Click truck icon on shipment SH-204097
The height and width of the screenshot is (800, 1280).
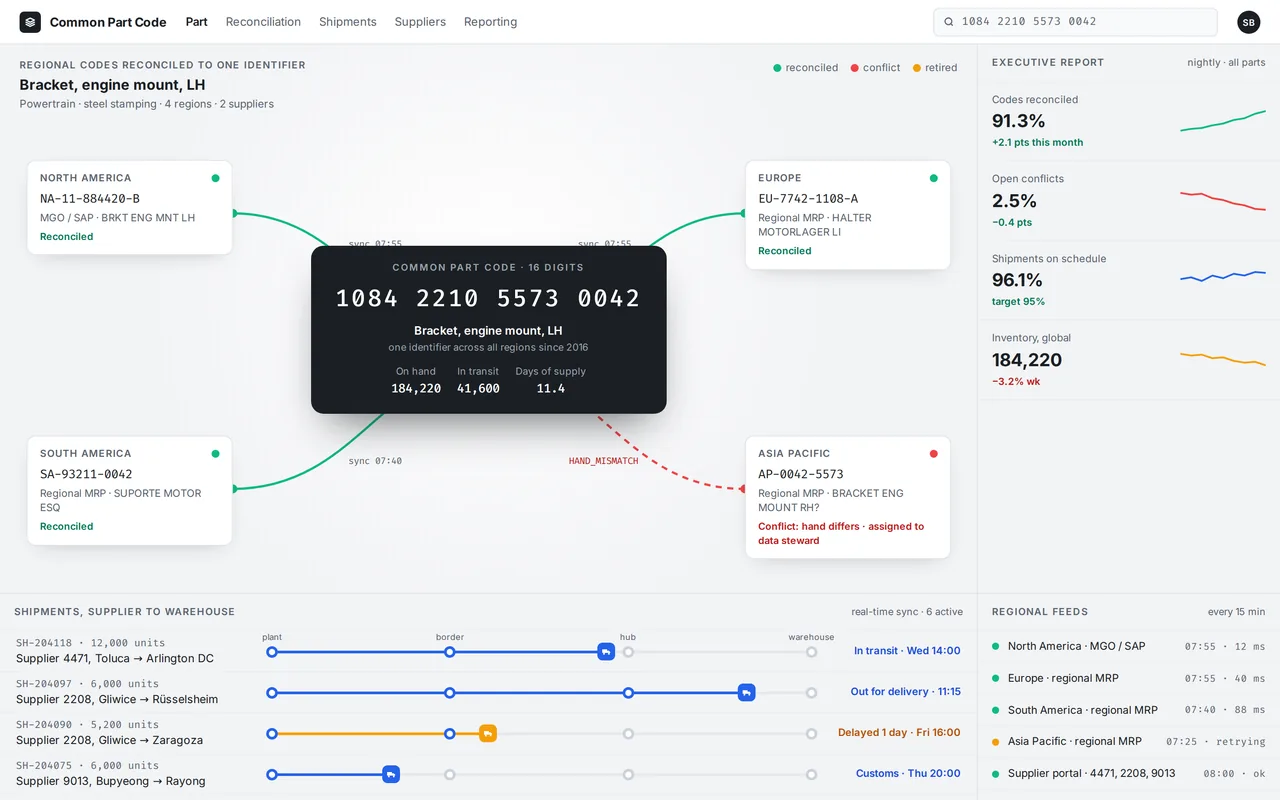746,692
